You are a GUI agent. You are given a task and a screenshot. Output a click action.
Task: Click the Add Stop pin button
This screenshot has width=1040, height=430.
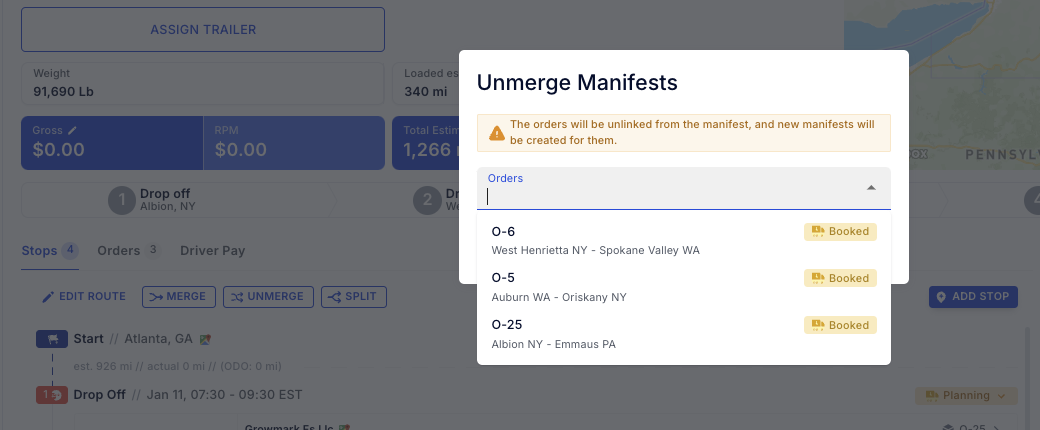(973, 297)
